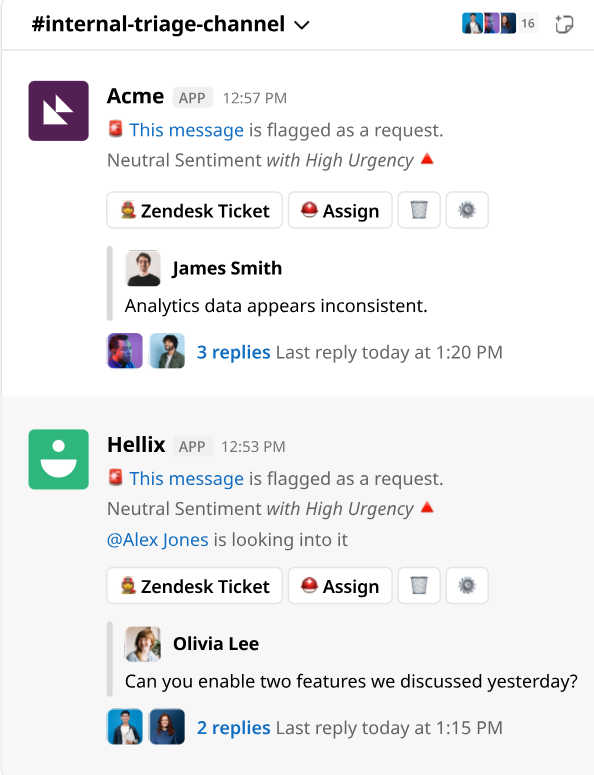
Task: Assign the Hellix flagged request
Action: (x=340, y=586)
